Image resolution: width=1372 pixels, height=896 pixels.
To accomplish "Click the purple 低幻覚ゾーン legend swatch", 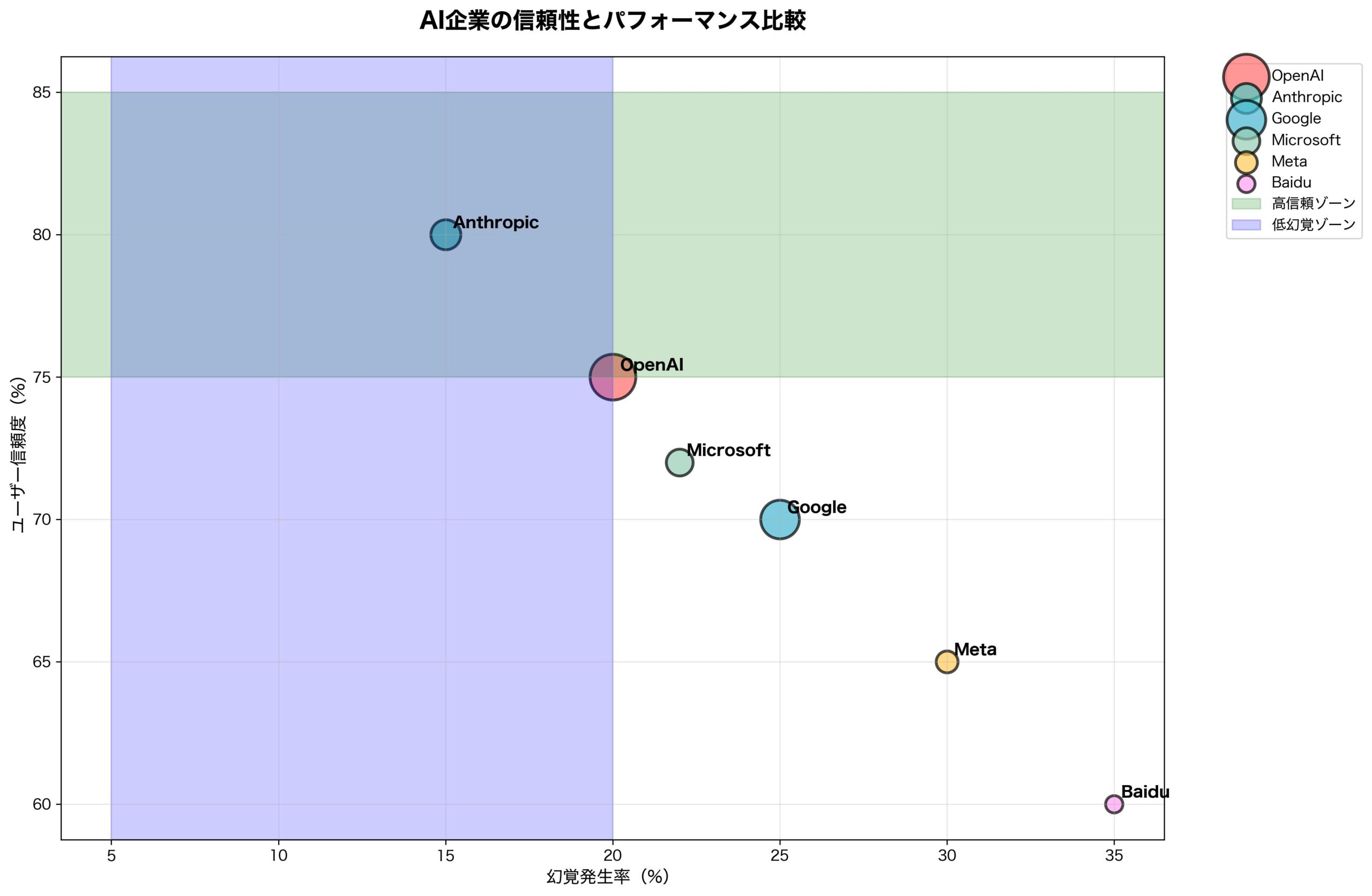I will [1246, 225].
